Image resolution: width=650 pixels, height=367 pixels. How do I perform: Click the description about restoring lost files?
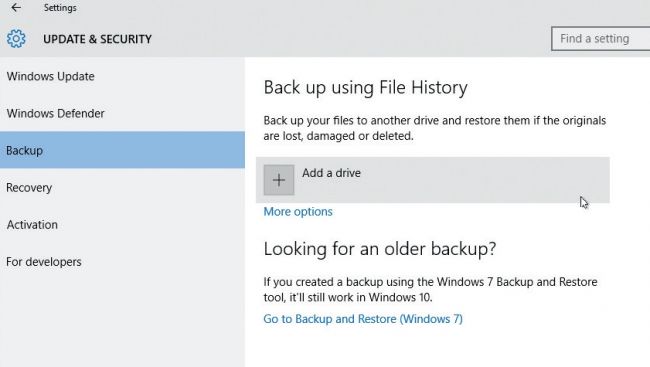[x=434, y=128]
